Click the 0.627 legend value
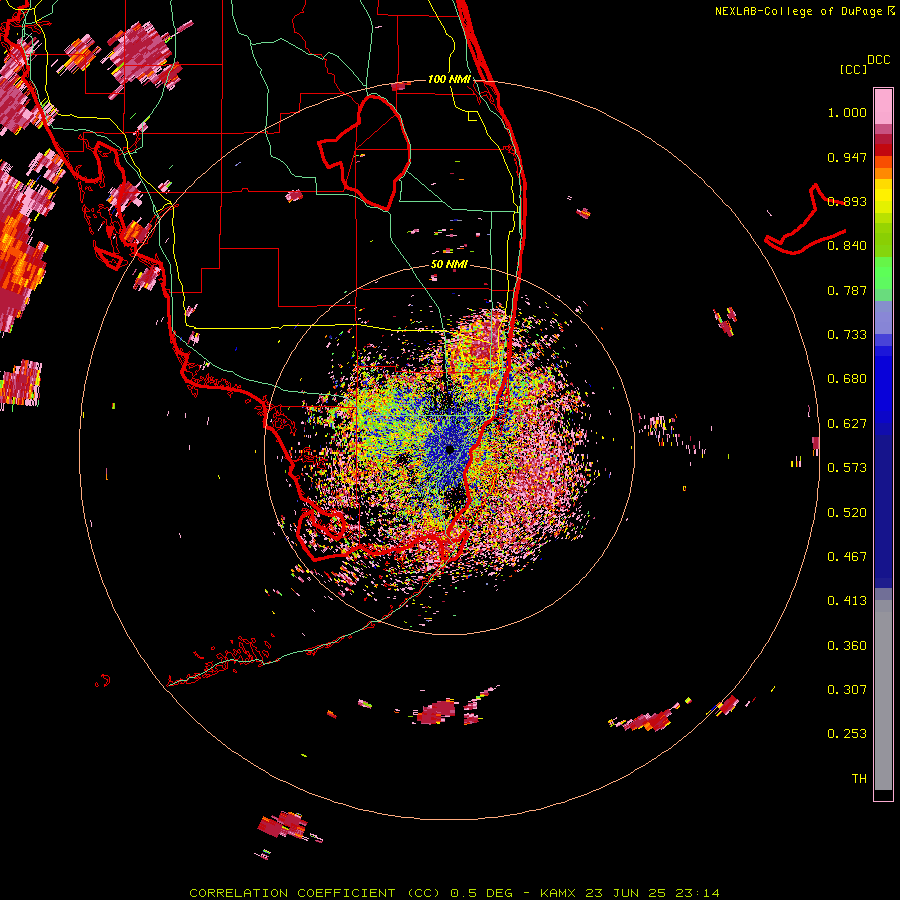The width and height of the screenshot is (900, 900). click(x=847, y=424)
